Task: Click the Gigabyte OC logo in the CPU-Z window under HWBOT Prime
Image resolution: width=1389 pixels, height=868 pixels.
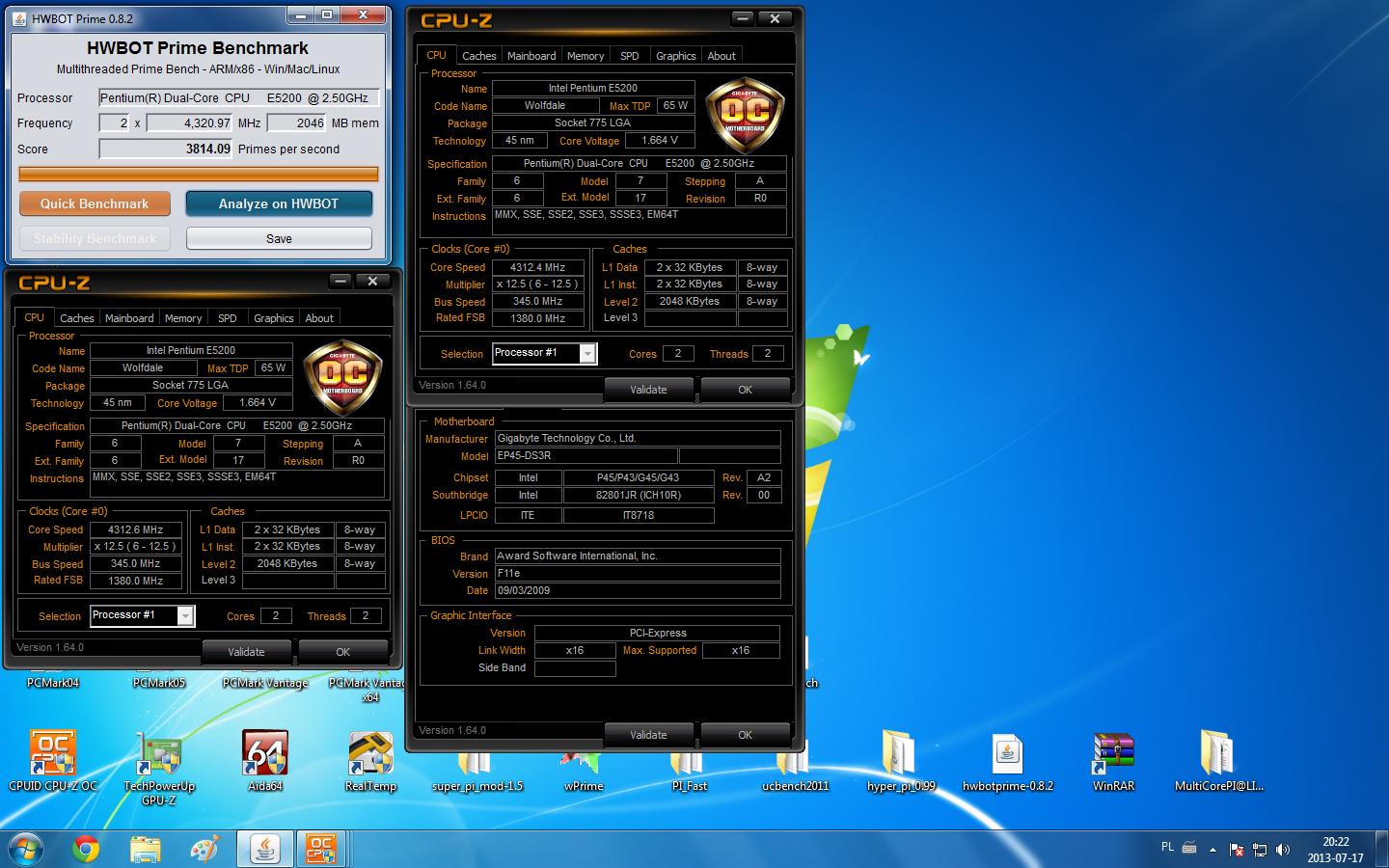Action: [x=343, y=378]
